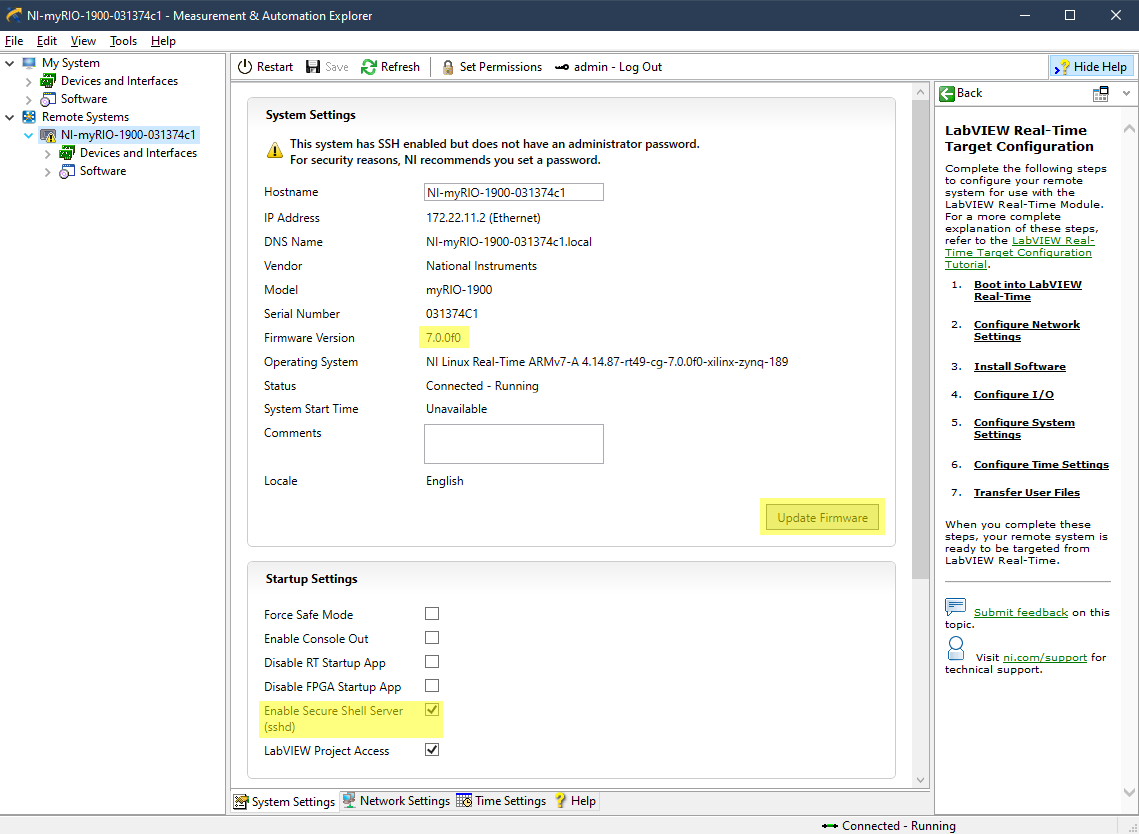Viewport: 1139px width, 834px height.
Task: Click Software icon under NI-myRIO
Action: [x=67, y=171]
